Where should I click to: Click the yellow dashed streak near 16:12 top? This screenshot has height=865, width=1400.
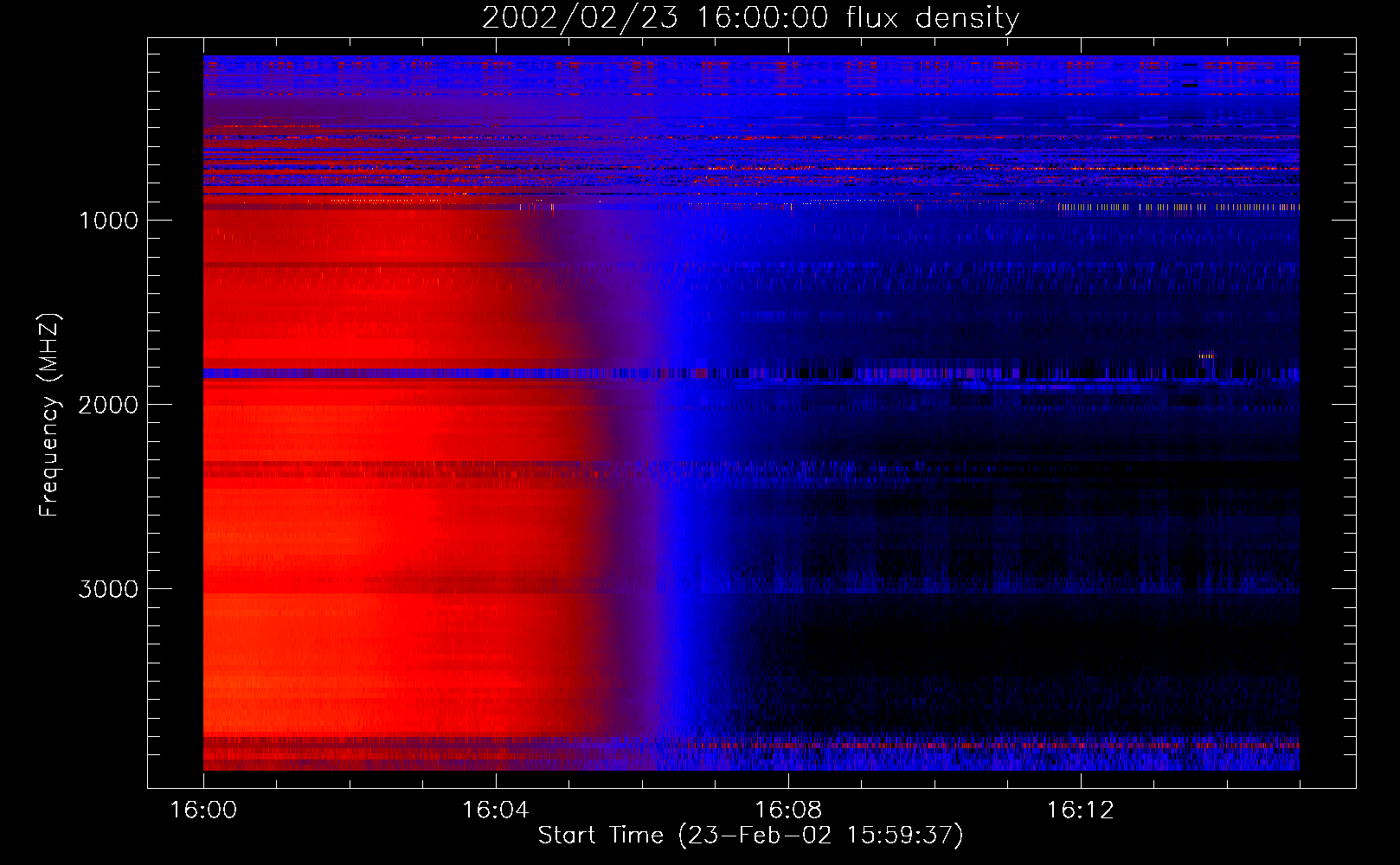[x=1178, y=208]
